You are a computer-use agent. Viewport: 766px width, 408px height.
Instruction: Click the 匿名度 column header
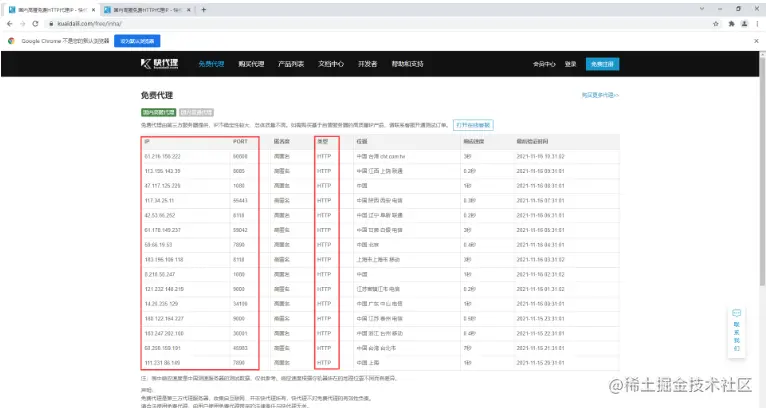281,141
